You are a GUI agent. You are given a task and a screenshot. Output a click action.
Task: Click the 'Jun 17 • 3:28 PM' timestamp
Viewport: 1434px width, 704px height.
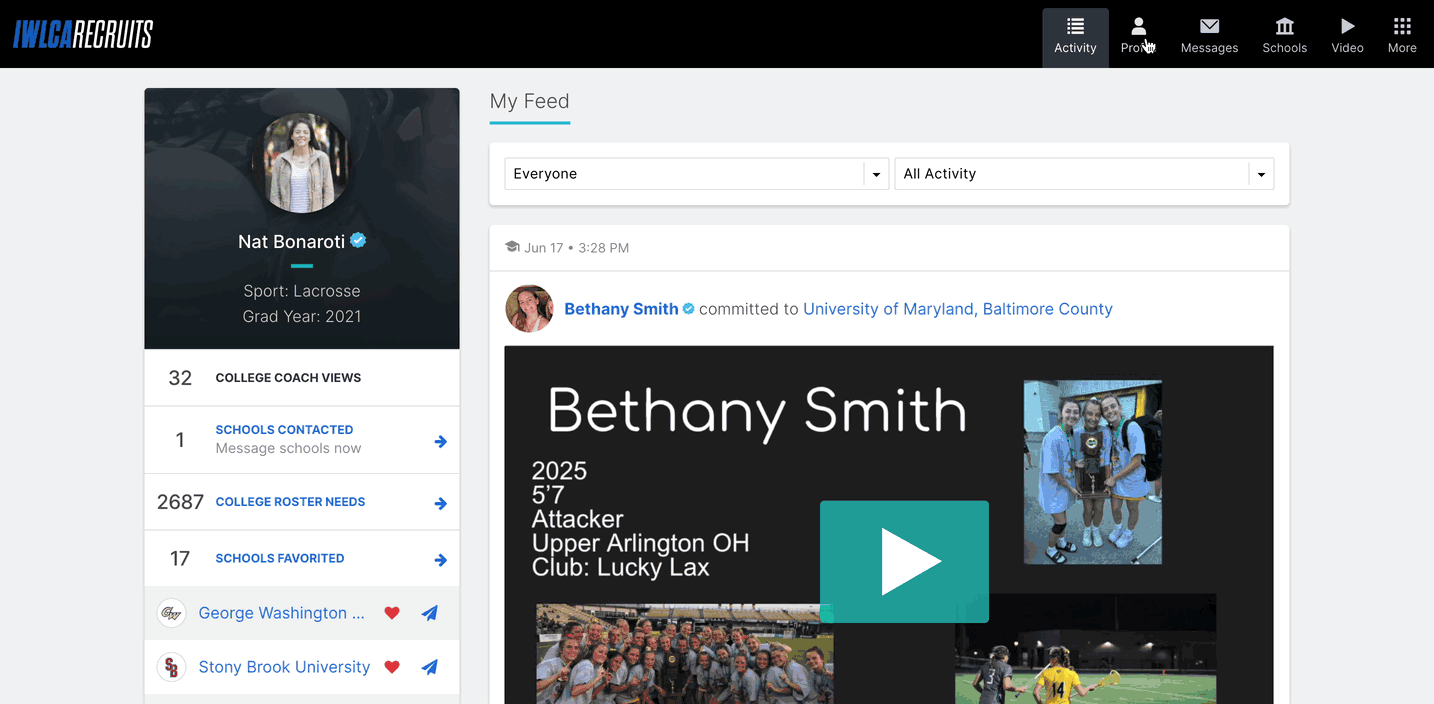coord(577,248)
